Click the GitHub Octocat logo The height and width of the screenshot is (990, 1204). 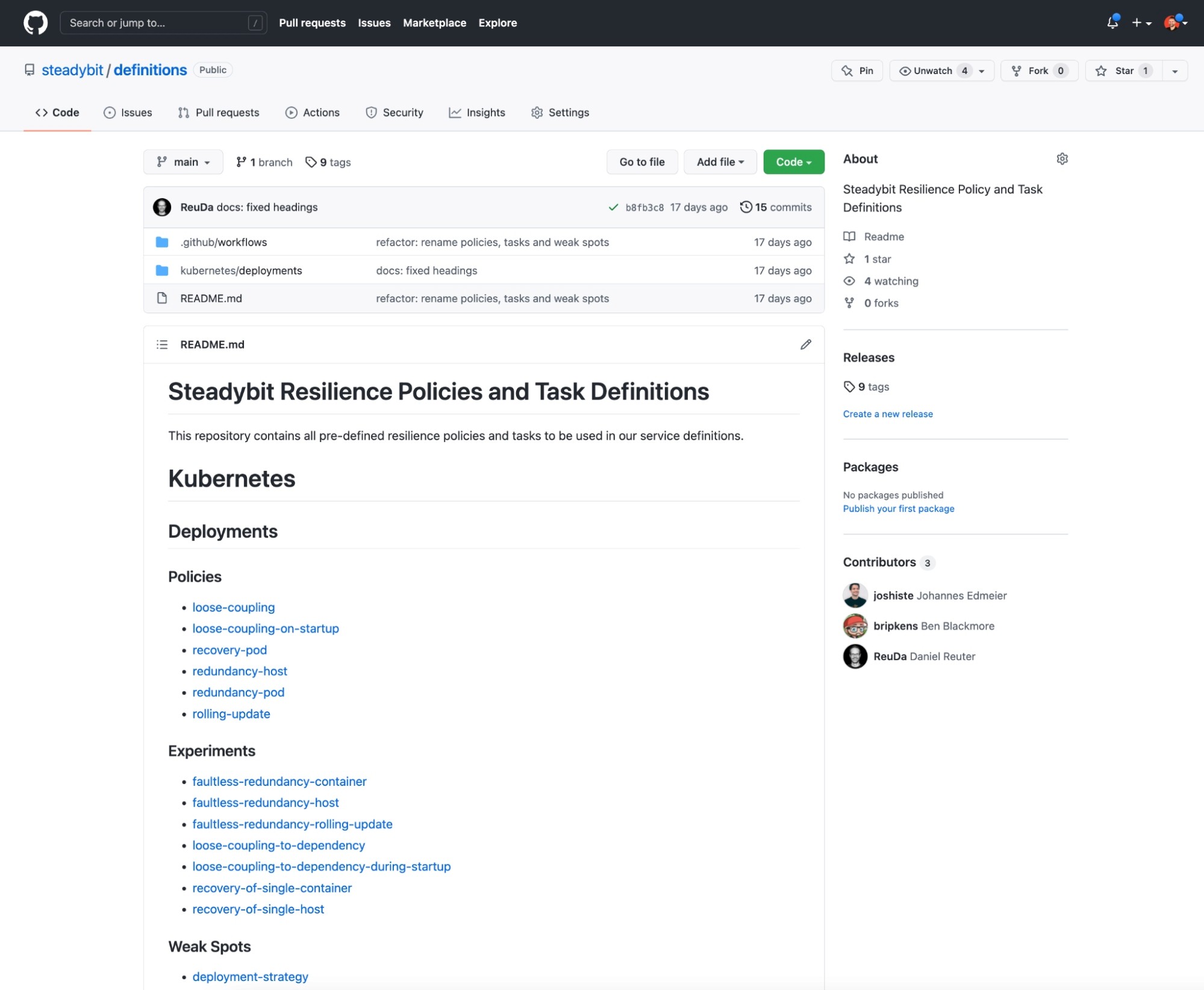click(35, 23)
